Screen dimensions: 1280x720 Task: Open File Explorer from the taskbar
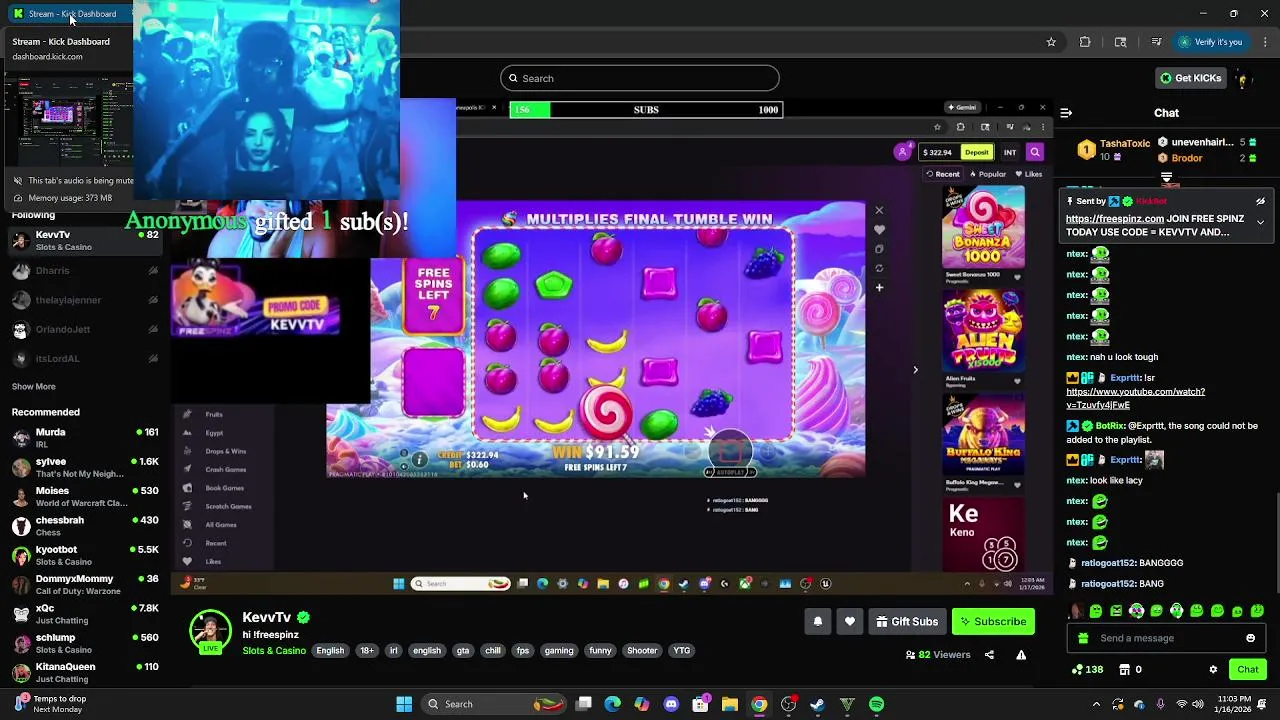[730, 704]
